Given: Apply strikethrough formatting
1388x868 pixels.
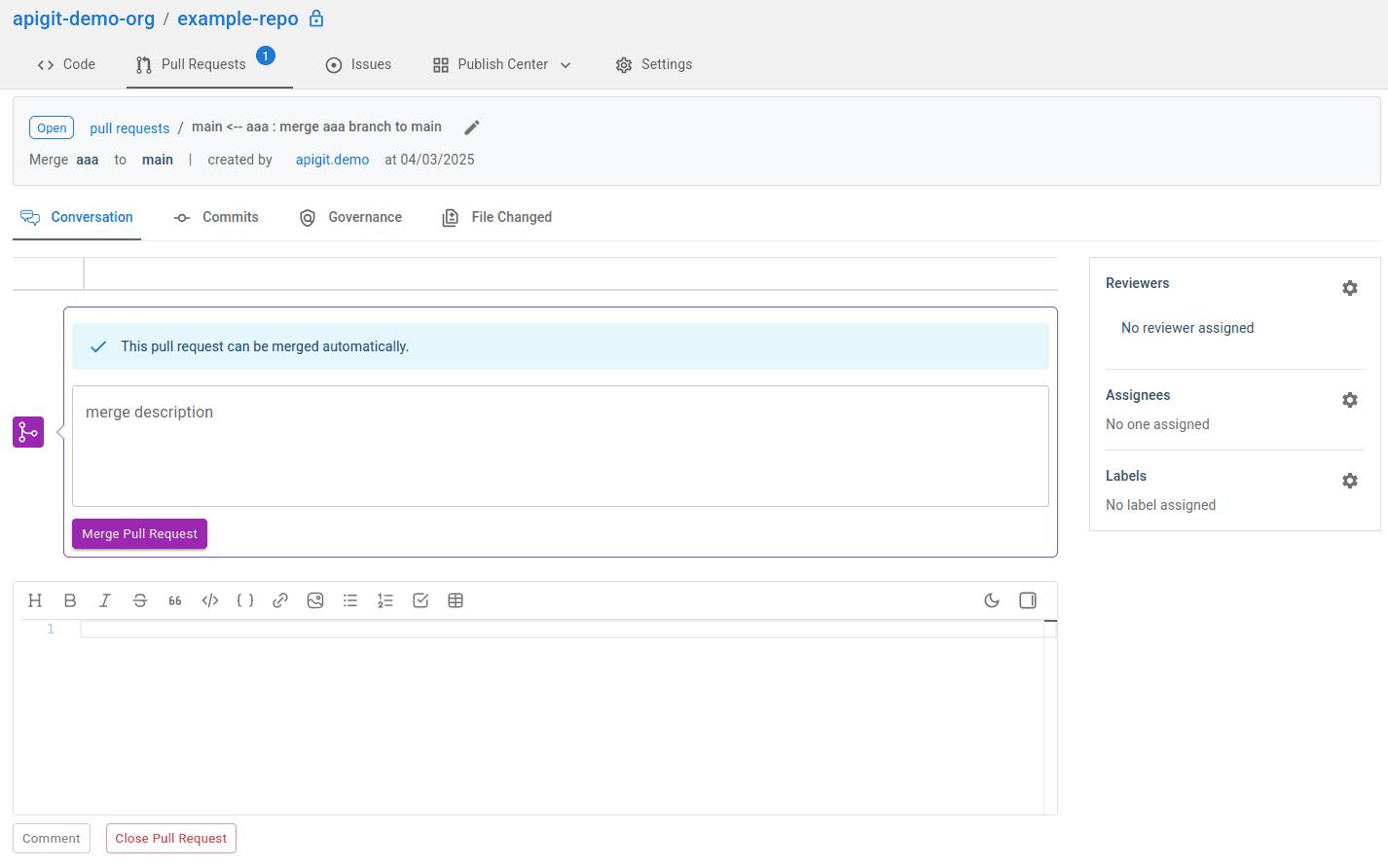Looking at the screenshot, I should 140,600.
